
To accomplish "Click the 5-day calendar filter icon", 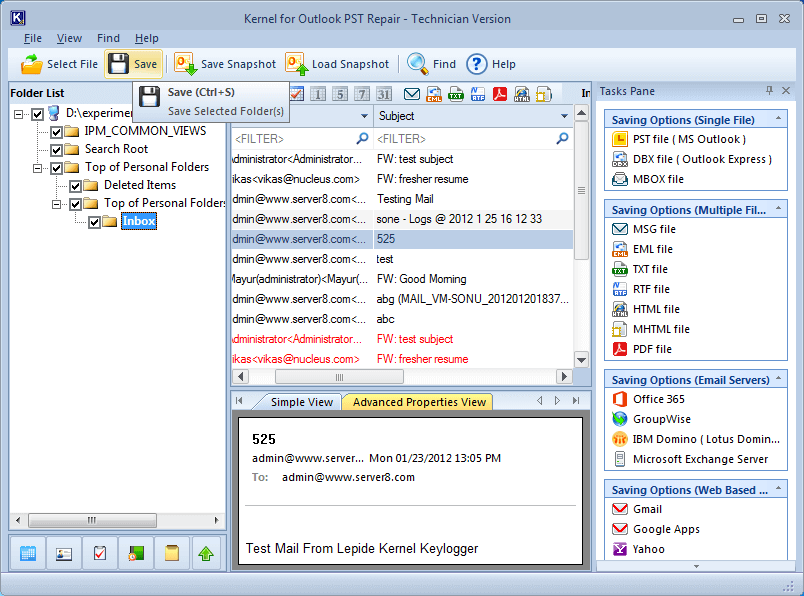I will (x=340, y=94).
